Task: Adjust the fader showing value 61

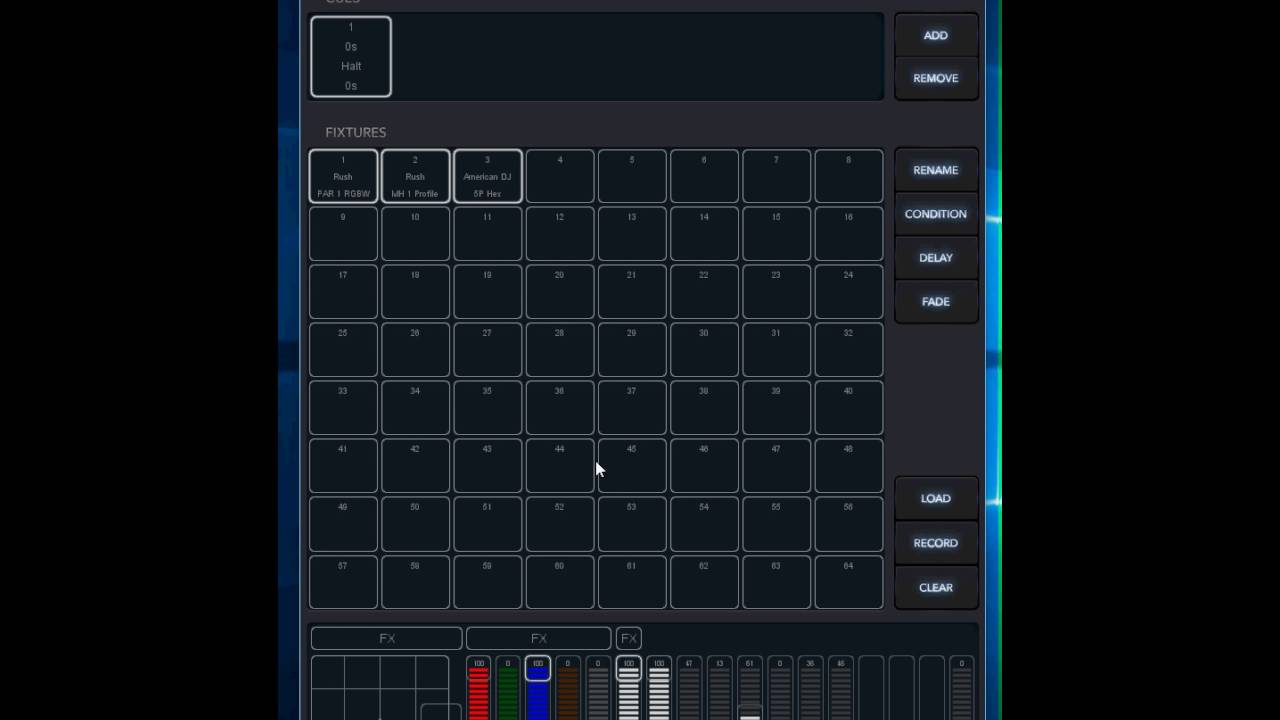Action: pos(750,689)
